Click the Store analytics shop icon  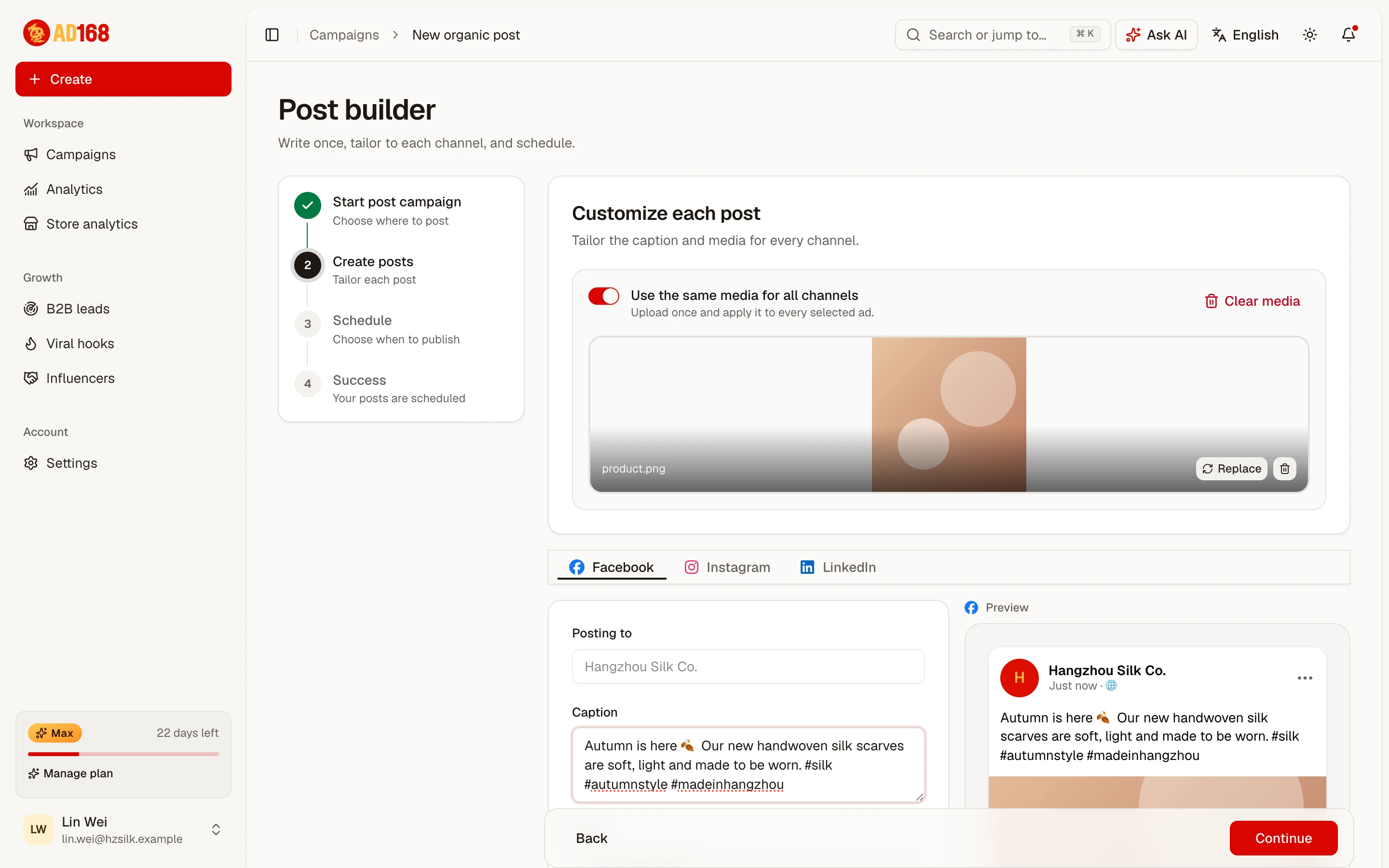click(31, 224)
